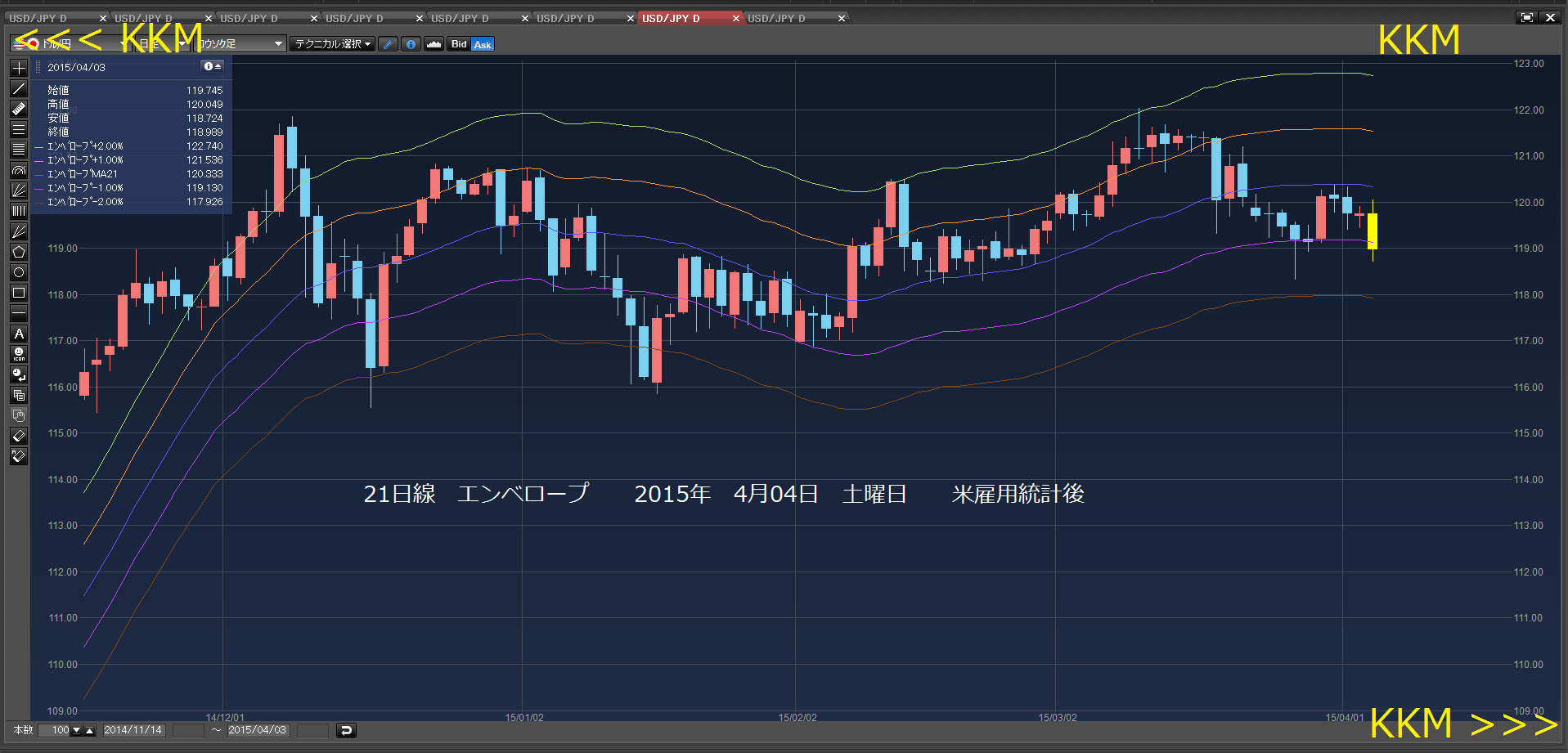Select the vertical time zone lines tool
Viewport: 1568px width, 753px height.
coord(19,211)
